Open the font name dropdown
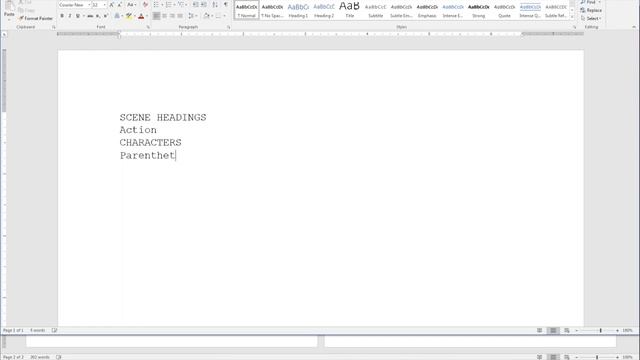The width and height of the screenshot is (640, 360). click(x=89, y=5)
